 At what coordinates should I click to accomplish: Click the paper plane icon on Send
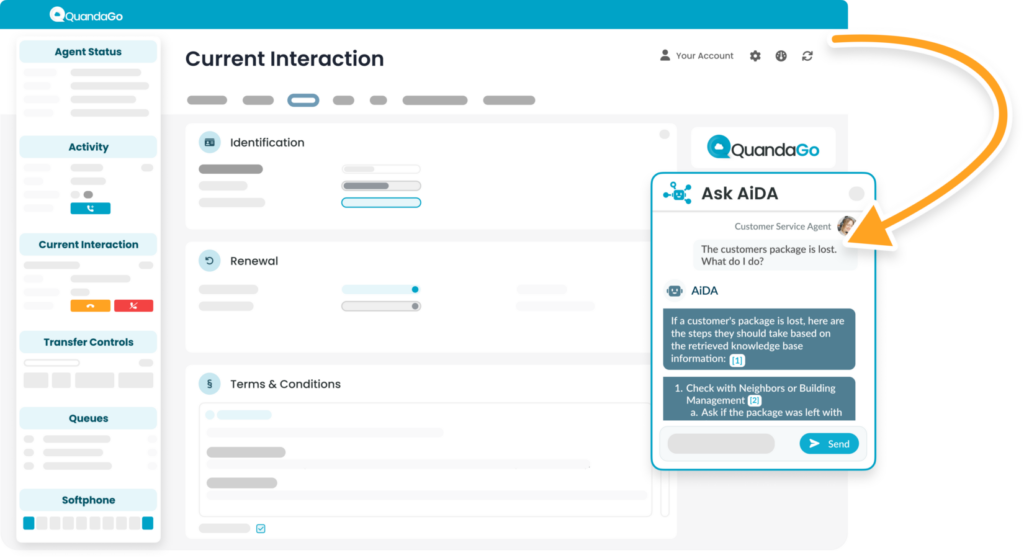(814, 444)
